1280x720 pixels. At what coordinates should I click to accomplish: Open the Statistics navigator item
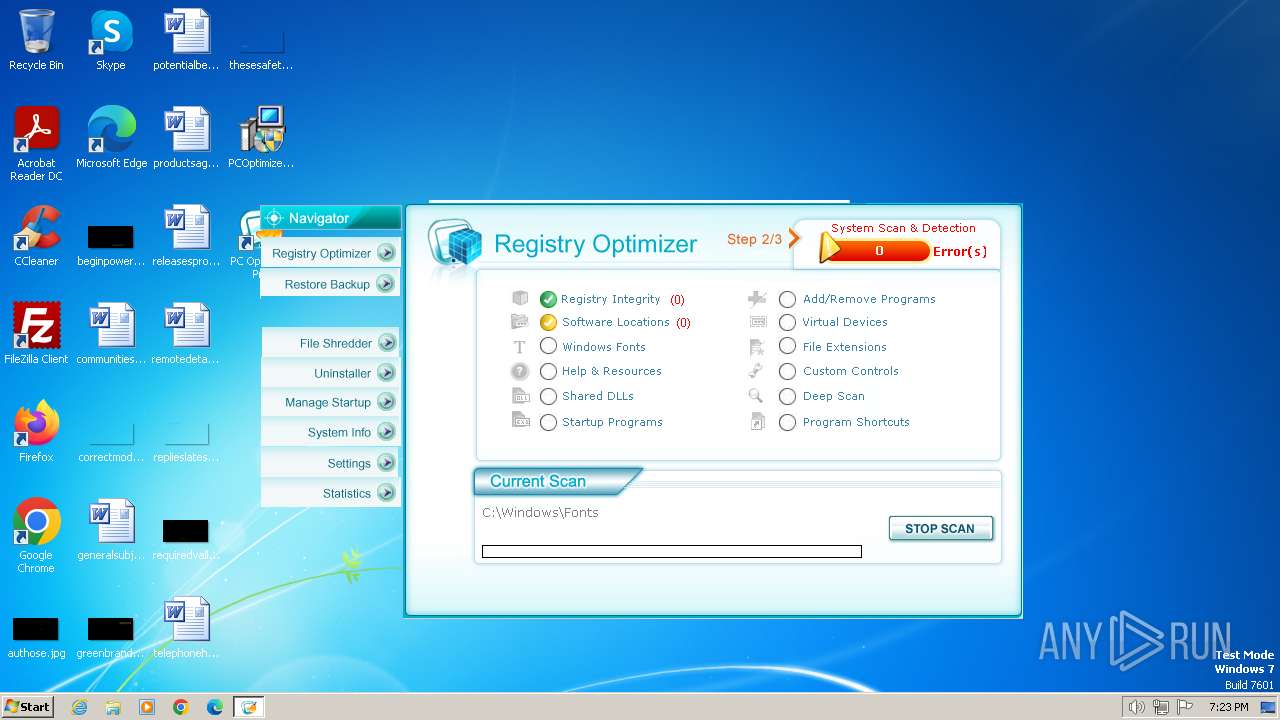(330, 493)
